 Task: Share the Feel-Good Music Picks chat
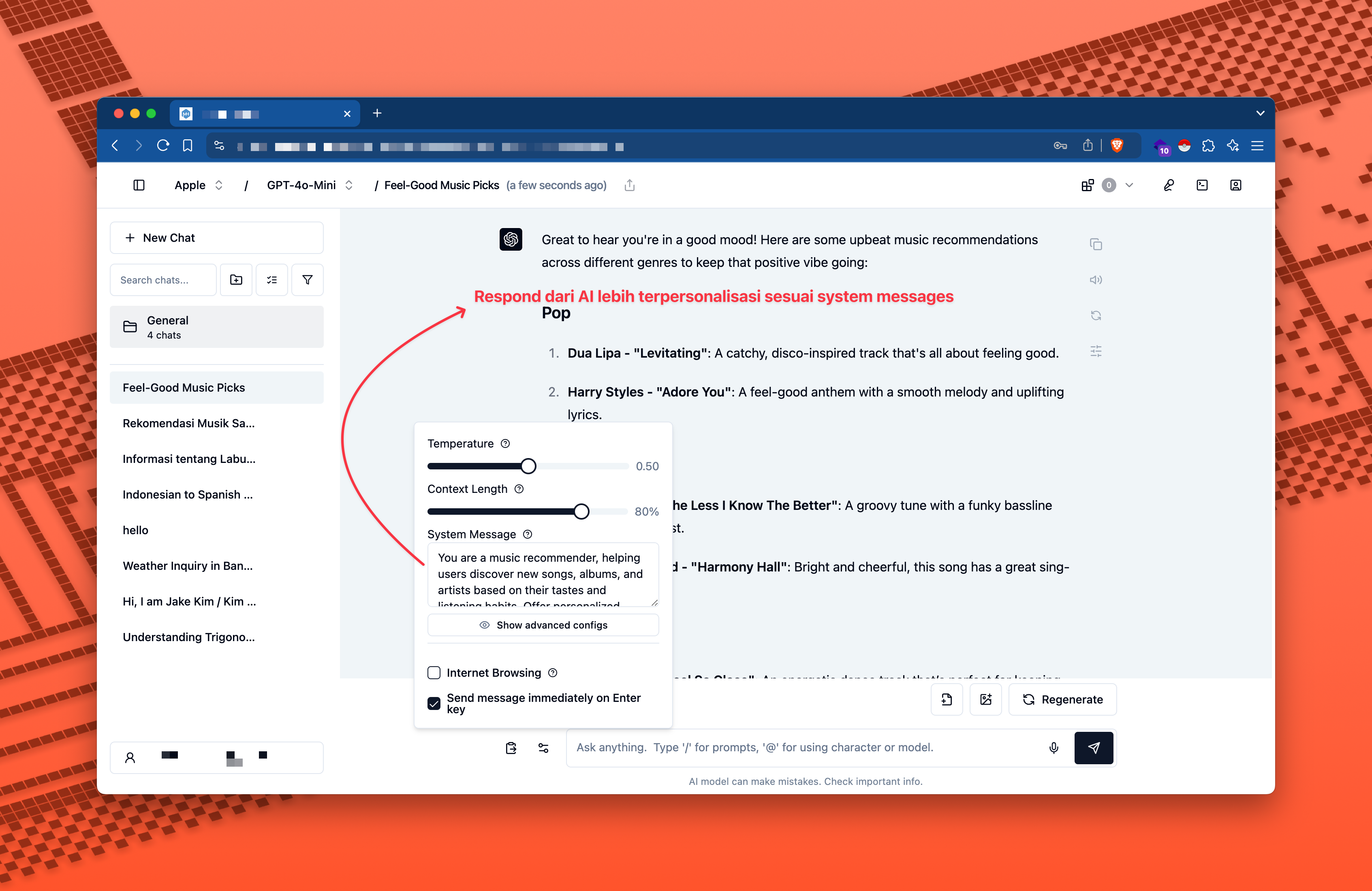click(x=630, y=185)
